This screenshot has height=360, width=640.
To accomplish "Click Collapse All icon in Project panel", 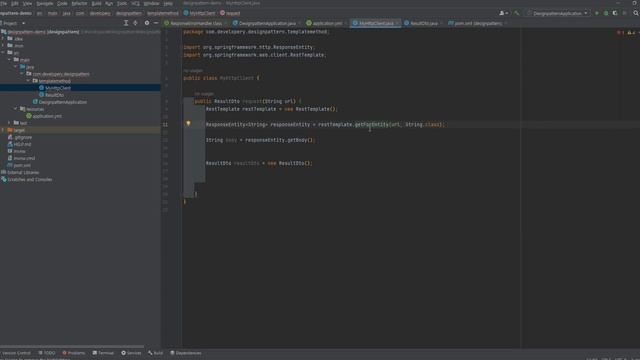I will pyautogui.click(x=136, y=23).
